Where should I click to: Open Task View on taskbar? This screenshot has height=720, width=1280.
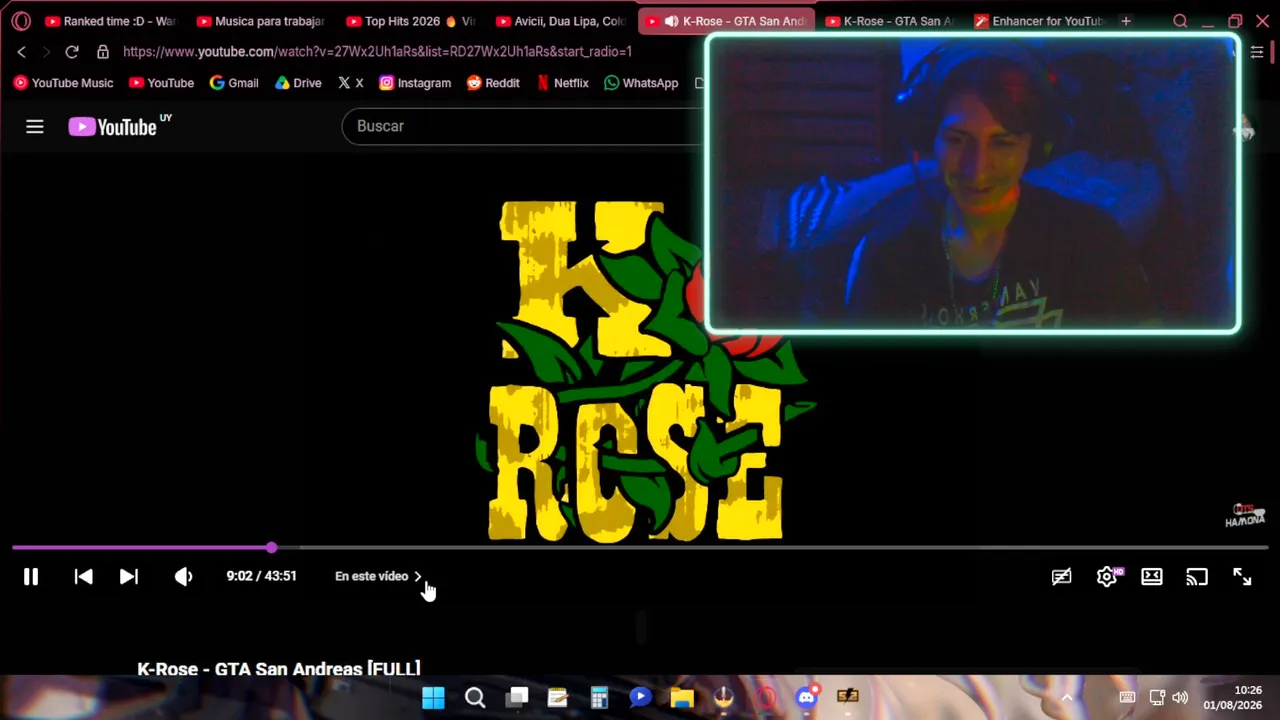click(517, 697)
